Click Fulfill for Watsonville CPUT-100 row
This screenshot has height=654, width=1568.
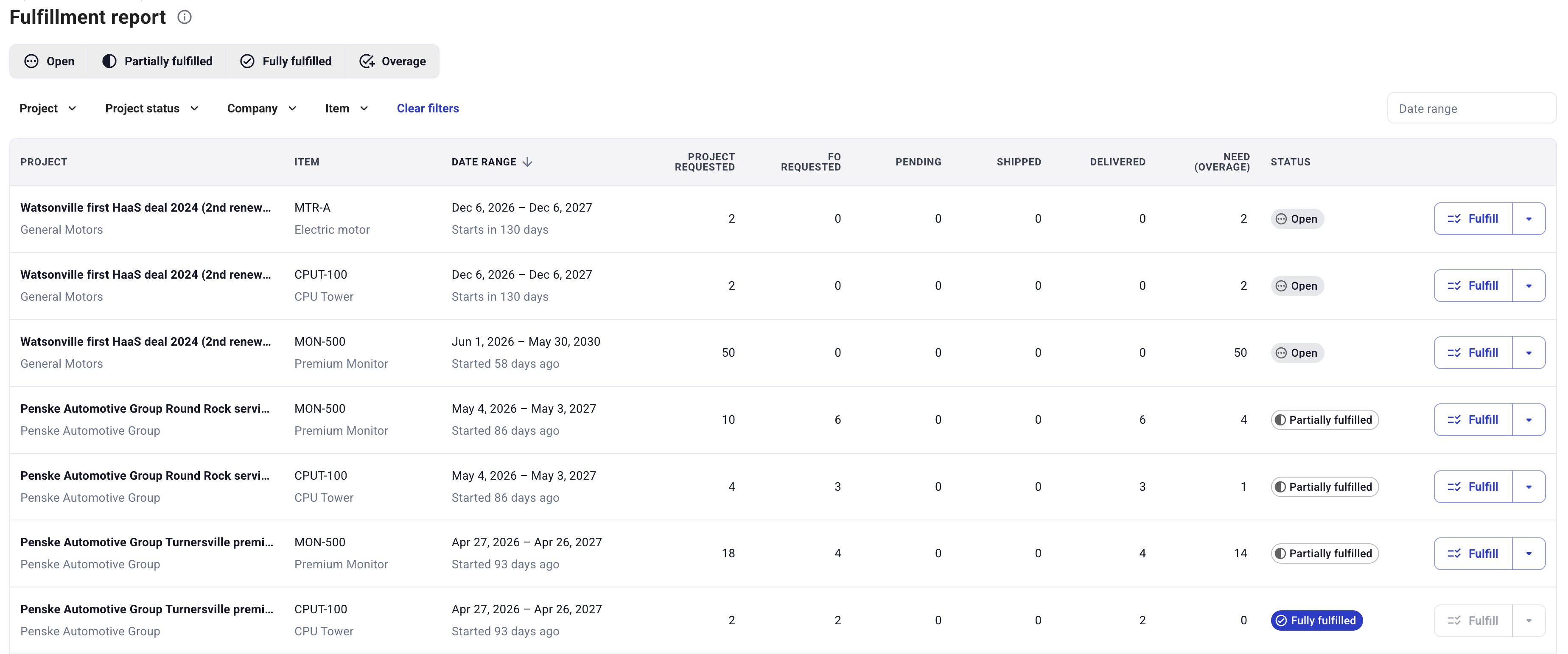[x=1473, y=285]
